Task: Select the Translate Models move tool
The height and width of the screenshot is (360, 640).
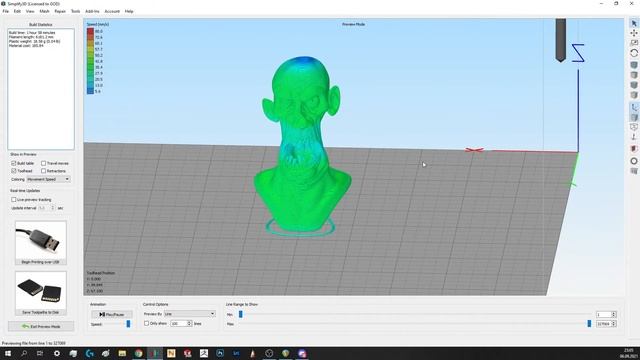Action: tap(634, 33)
